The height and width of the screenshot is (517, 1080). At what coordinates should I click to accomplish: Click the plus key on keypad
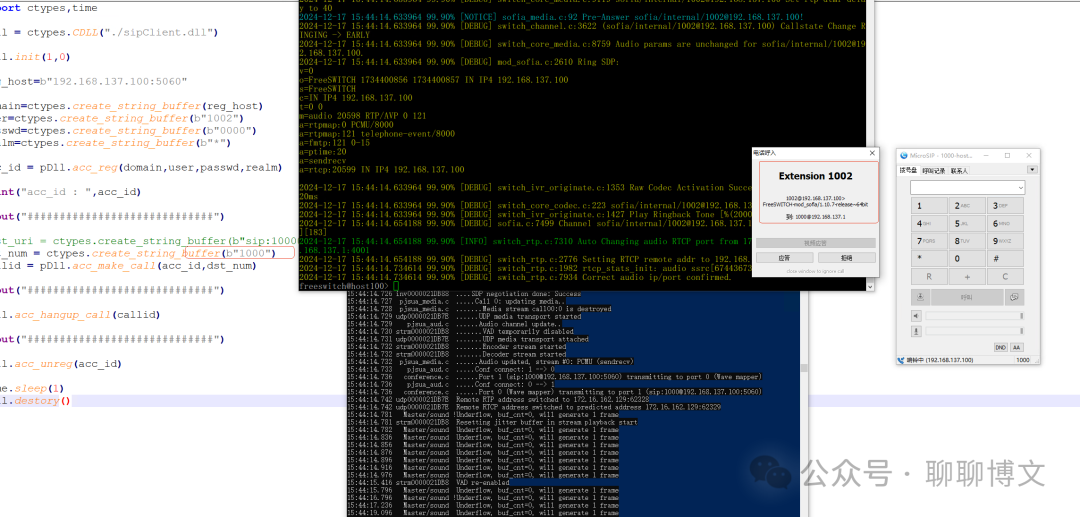pyautogui.click(x=967, y=277)
